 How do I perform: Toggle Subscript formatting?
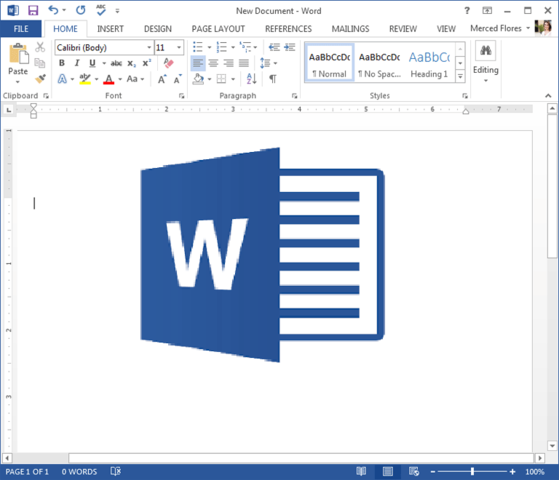(132, 63)
